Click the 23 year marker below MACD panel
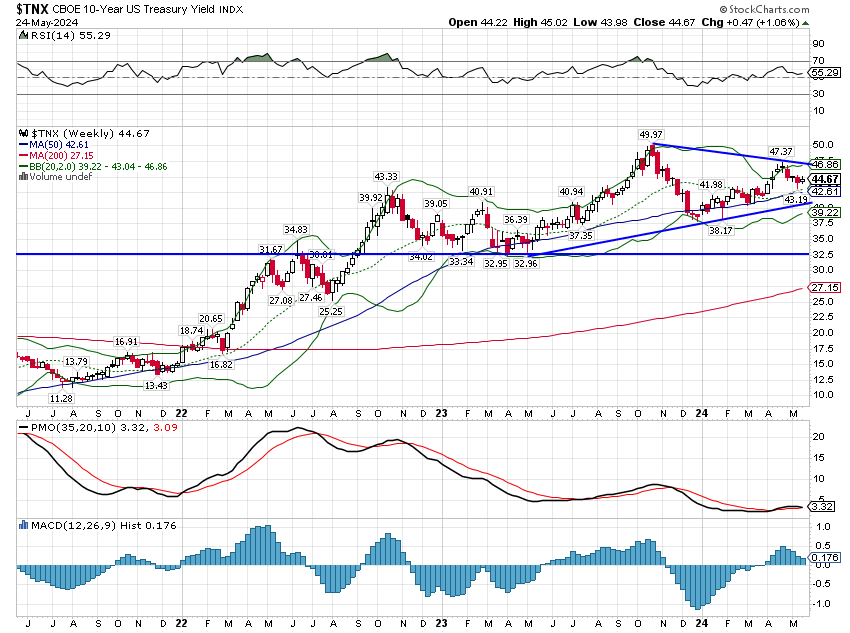Viewport: 850px width, 633px height. click(443, 622)
